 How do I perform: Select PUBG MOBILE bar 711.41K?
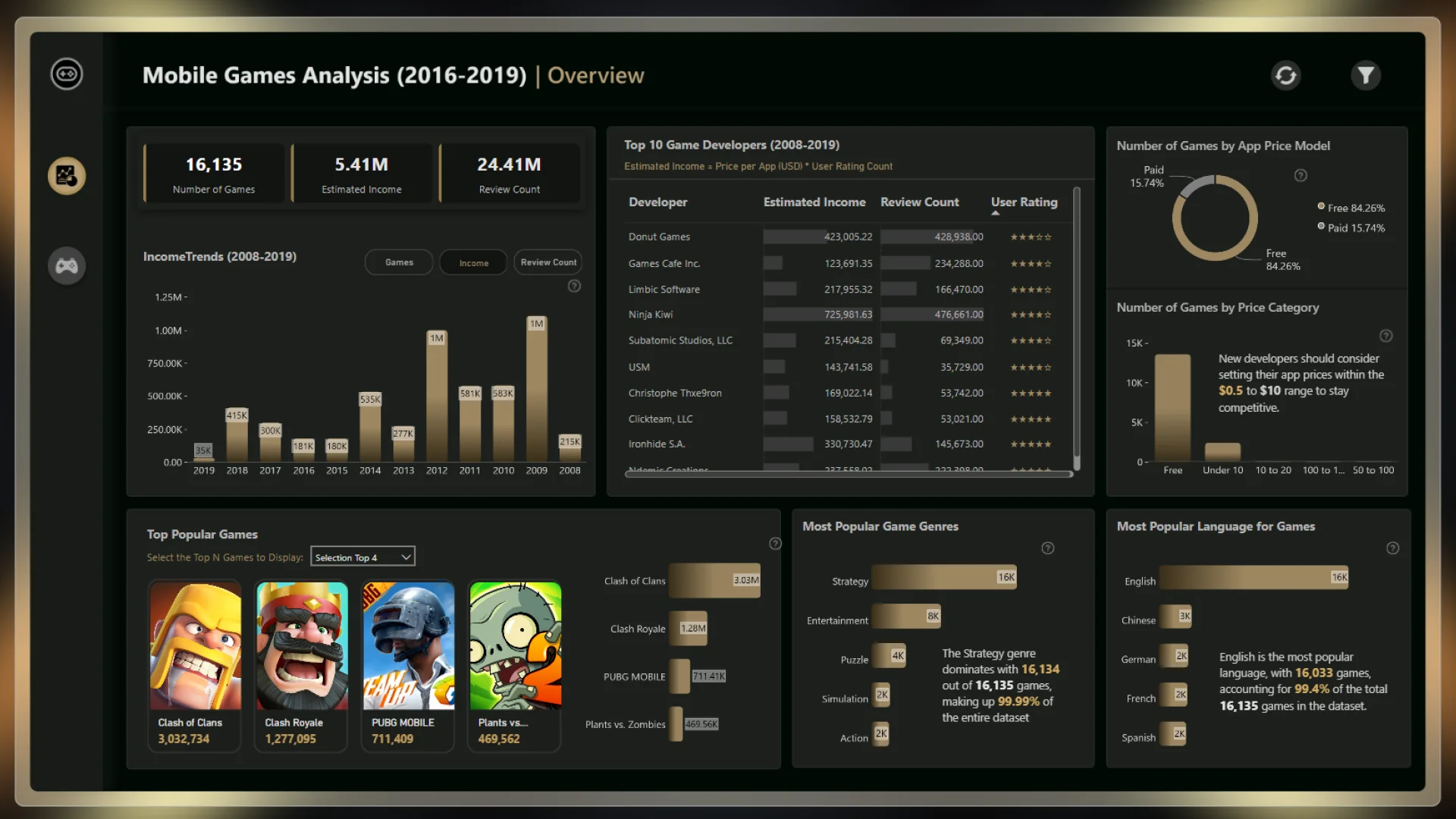click(x=679, y=676)
